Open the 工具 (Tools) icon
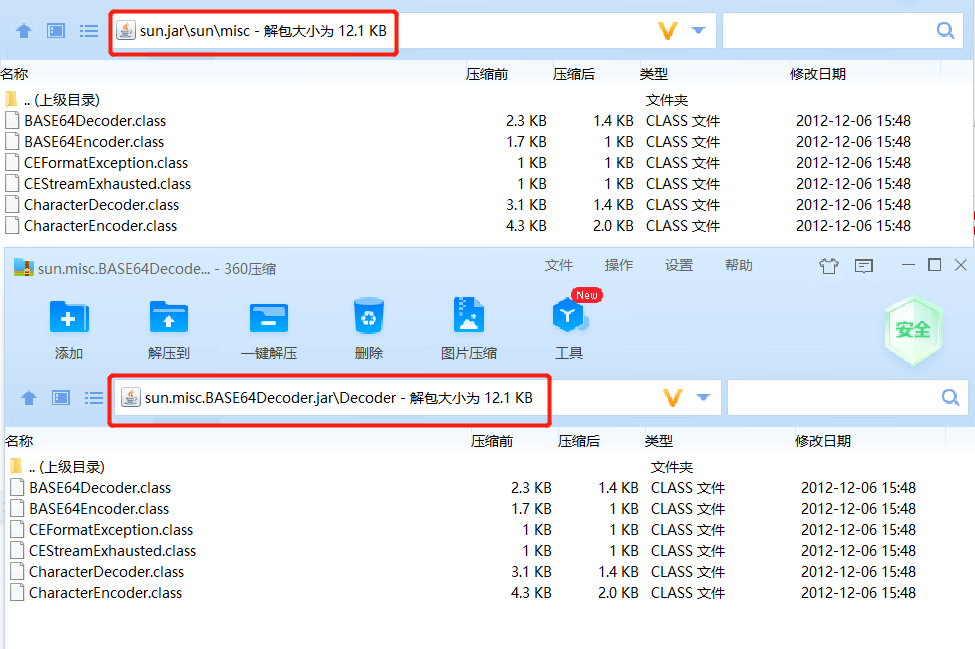975x649 pixels. coord(569,315)
